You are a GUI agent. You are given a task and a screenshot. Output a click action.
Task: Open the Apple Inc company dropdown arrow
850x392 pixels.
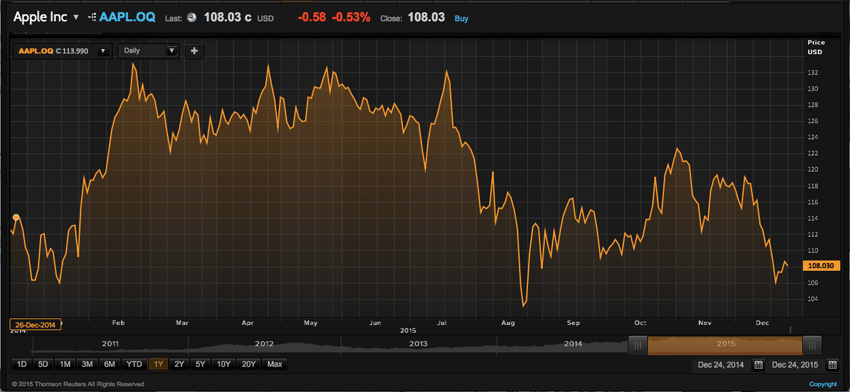tap(76, 17)
